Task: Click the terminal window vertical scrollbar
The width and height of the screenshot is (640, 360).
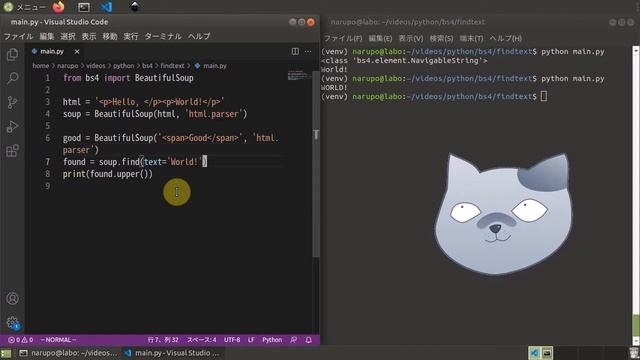Action: 636,196
